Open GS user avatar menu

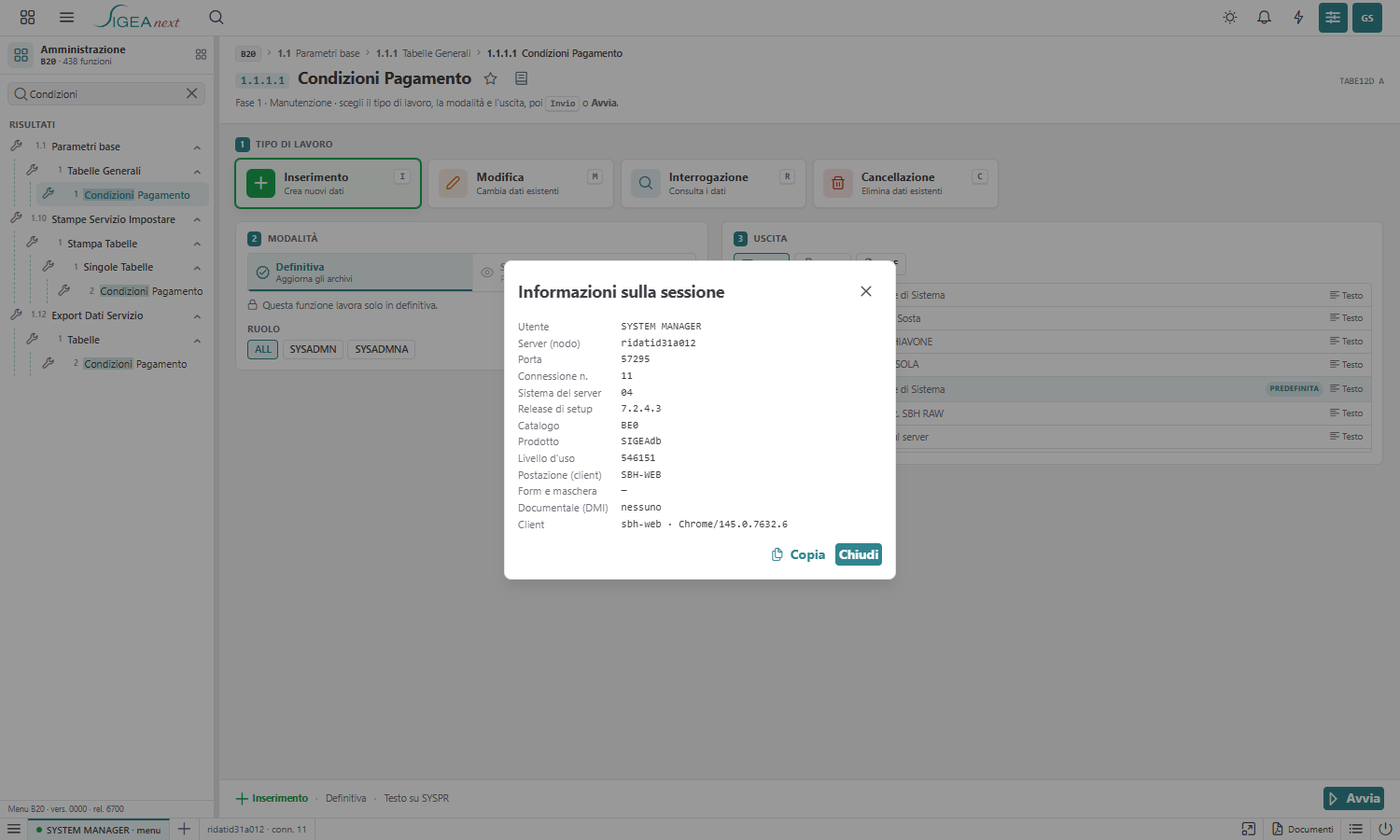click(1367, 18)
